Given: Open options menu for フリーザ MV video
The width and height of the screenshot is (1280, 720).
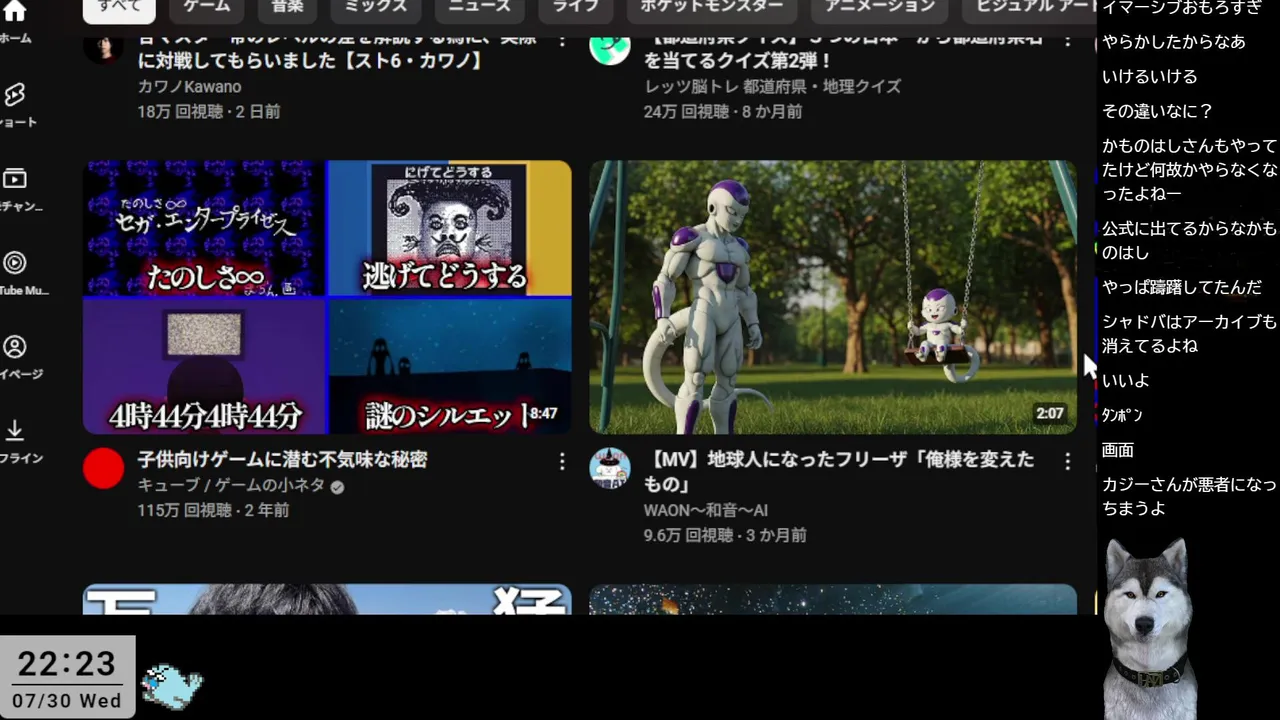Looking at the screenshot, I should click(1067, 461).
